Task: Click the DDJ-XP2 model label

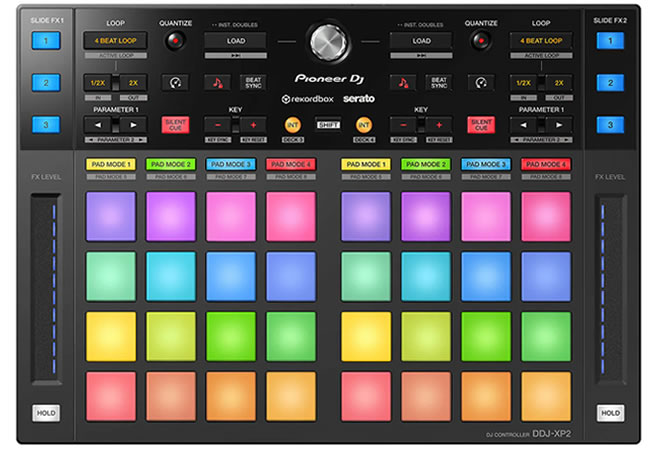Action: 551,434
